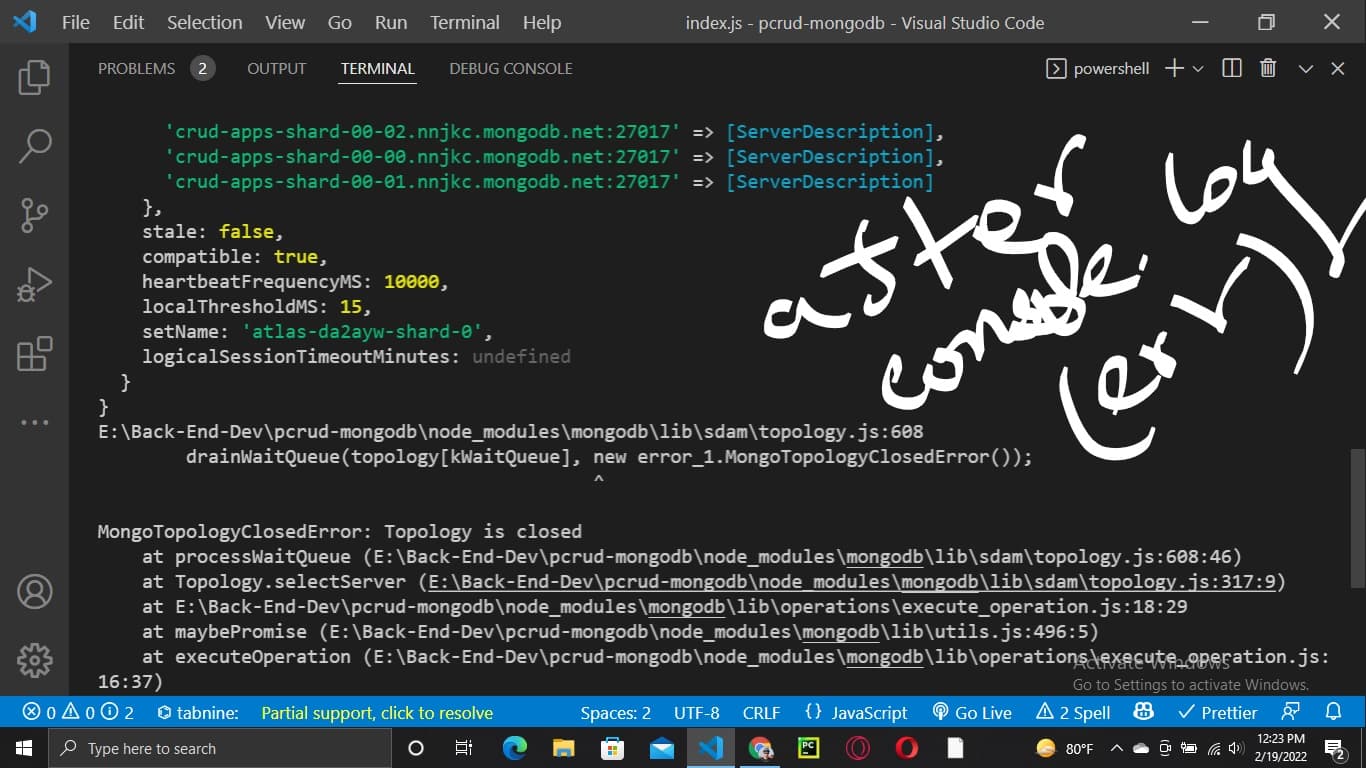Kill terminal with the trash icon

click(x=1268, y=68)
